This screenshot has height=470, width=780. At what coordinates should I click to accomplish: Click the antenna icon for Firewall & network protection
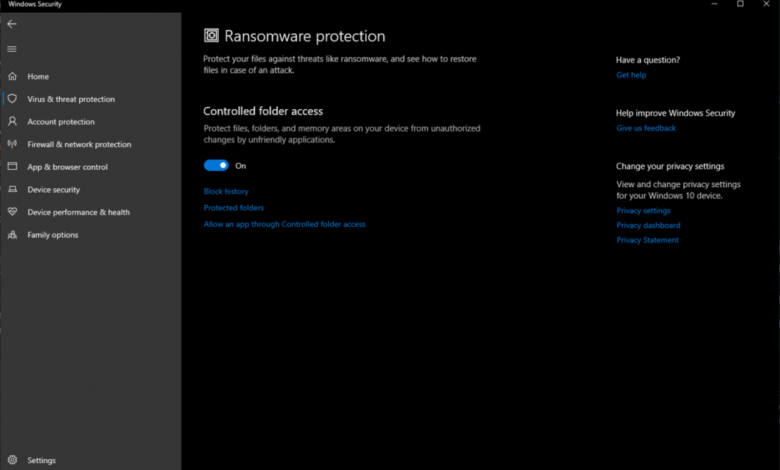click(12, 144)
